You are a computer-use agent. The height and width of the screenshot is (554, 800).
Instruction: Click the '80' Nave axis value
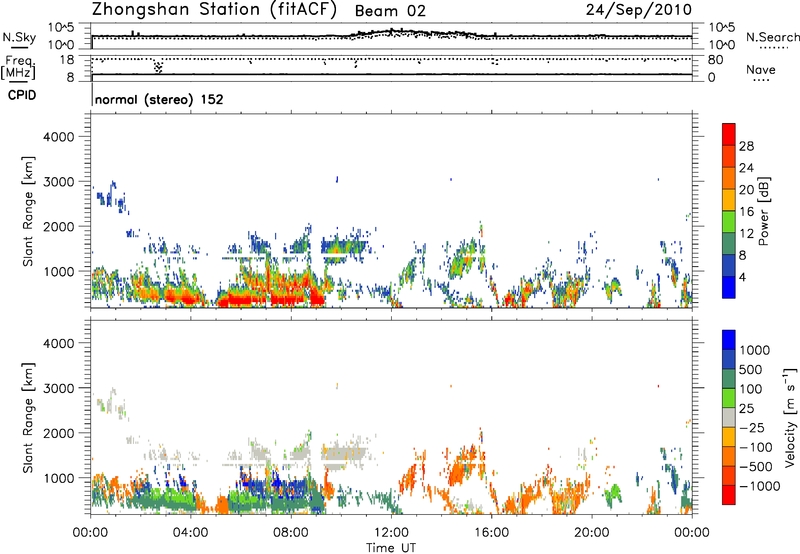[x=715, y=60]
